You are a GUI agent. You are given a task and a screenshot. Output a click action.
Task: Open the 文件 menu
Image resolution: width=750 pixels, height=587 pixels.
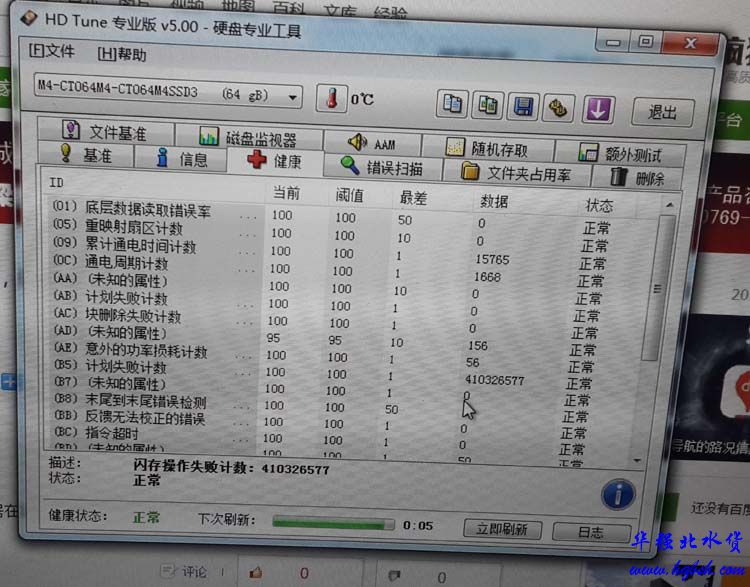coord(52,51)
